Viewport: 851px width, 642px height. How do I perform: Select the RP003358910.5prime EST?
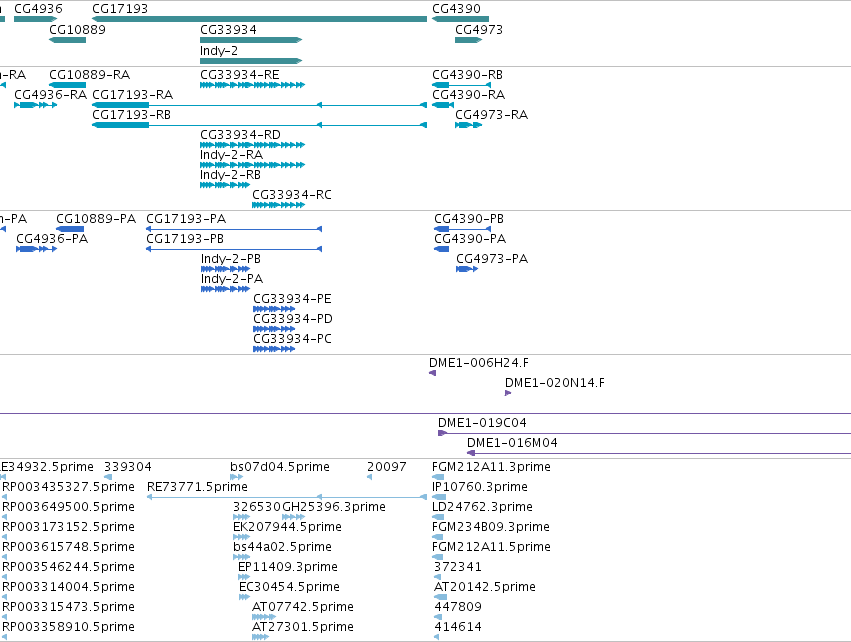coord(5,638)
